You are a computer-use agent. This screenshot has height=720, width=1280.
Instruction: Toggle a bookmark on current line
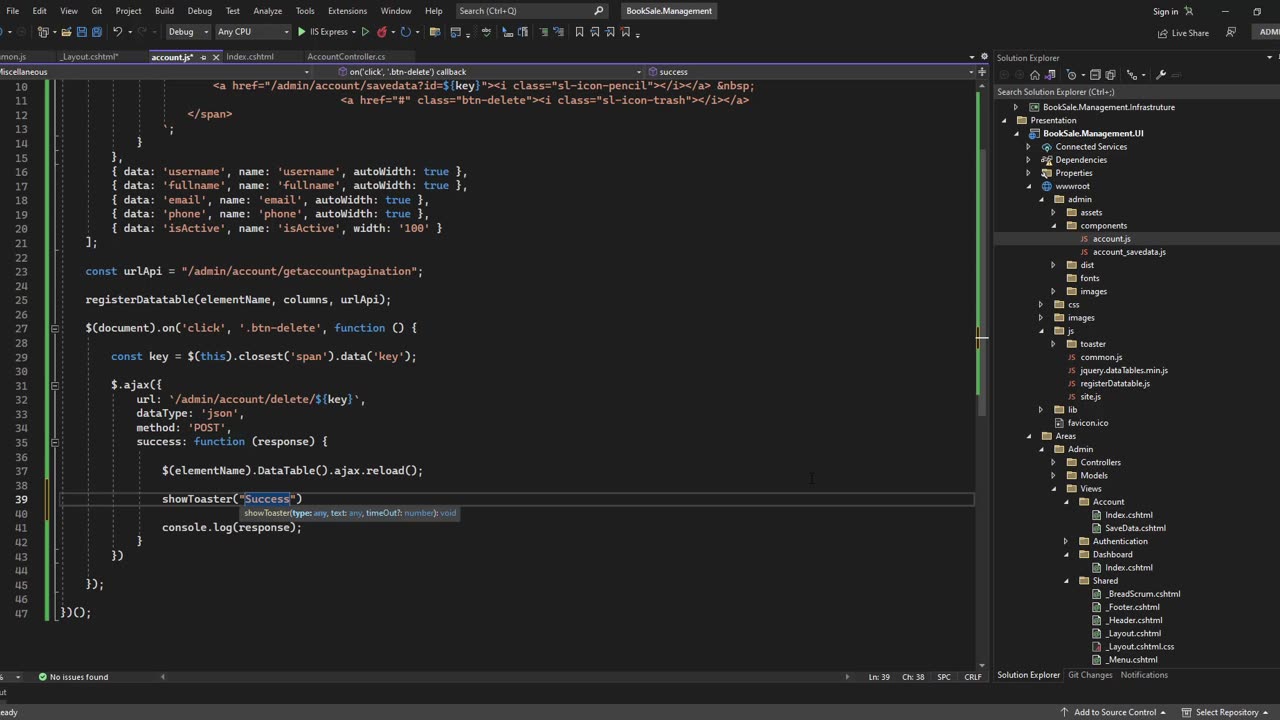pyautogui.click(x=579, y=32)
